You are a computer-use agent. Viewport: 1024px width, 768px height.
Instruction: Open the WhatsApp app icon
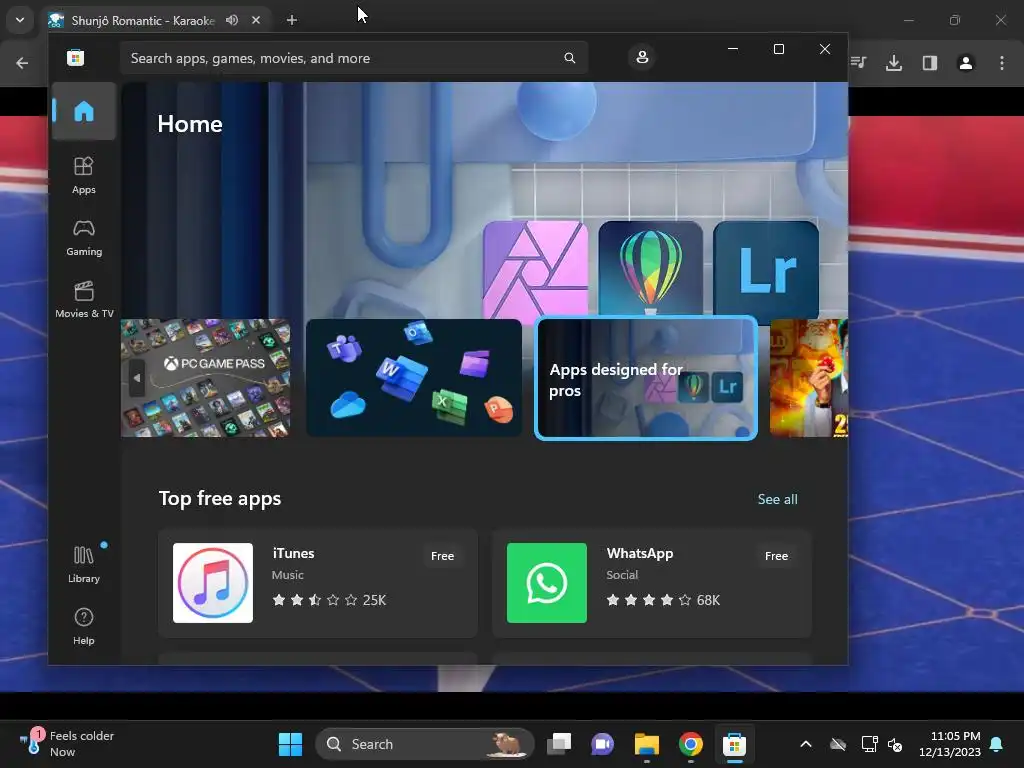(x=547, y=583)
